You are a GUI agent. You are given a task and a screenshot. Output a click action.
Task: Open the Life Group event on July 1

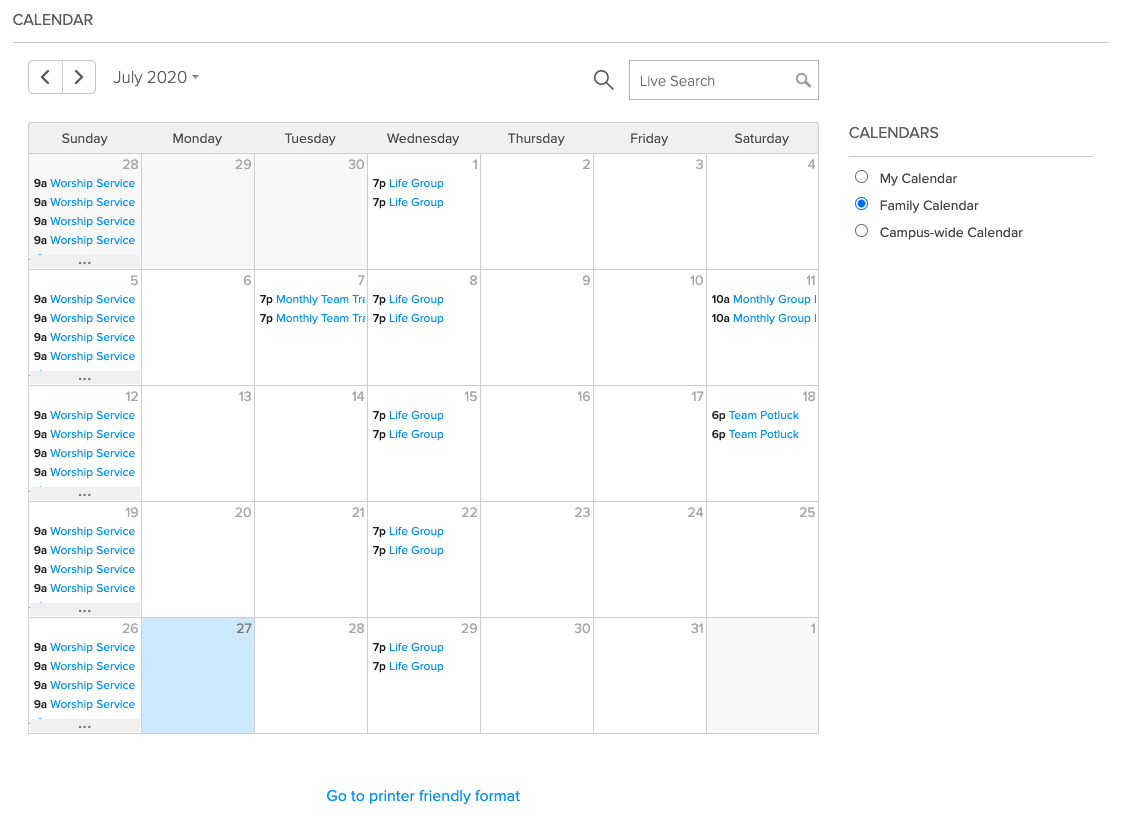coord(416,183)
